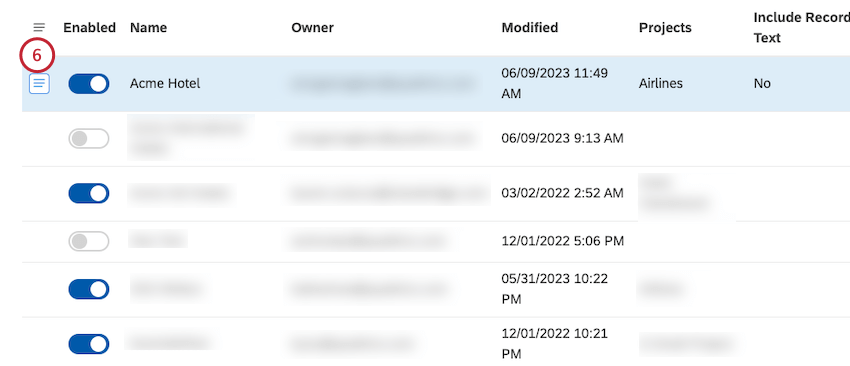This screenshot has height=366, width=850.
Task: Sort by the Name column header
Action: [x=149, y=27]
